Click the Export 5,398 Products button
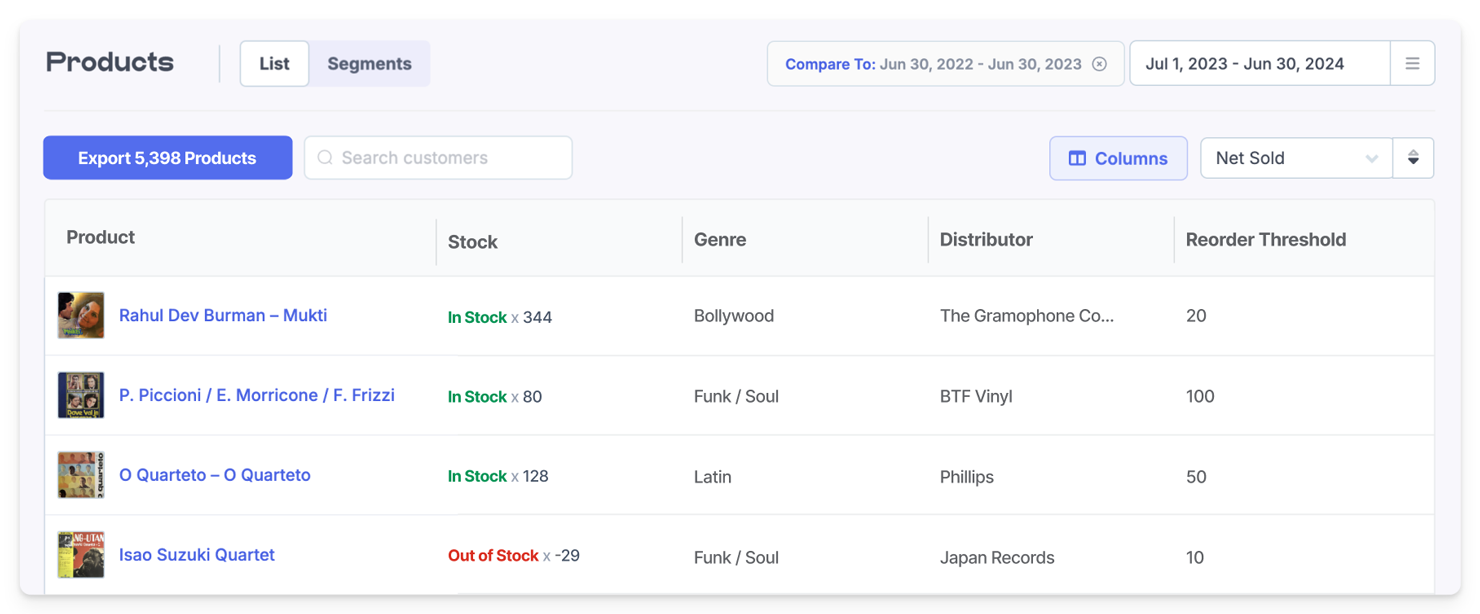The image size is (1480, 614). pyautogui.click(x=167, y=157)
